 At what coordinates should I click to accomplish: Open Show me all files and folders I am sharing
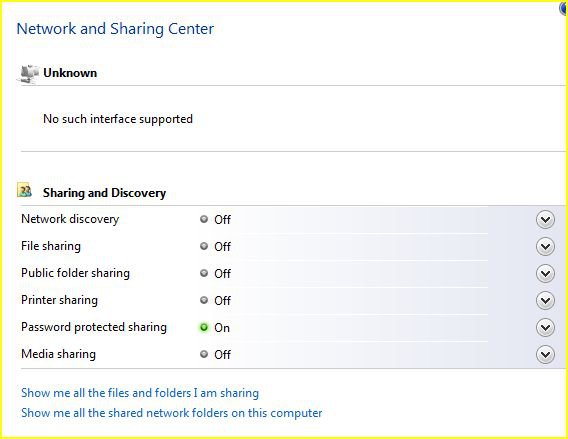coord(140,393)
